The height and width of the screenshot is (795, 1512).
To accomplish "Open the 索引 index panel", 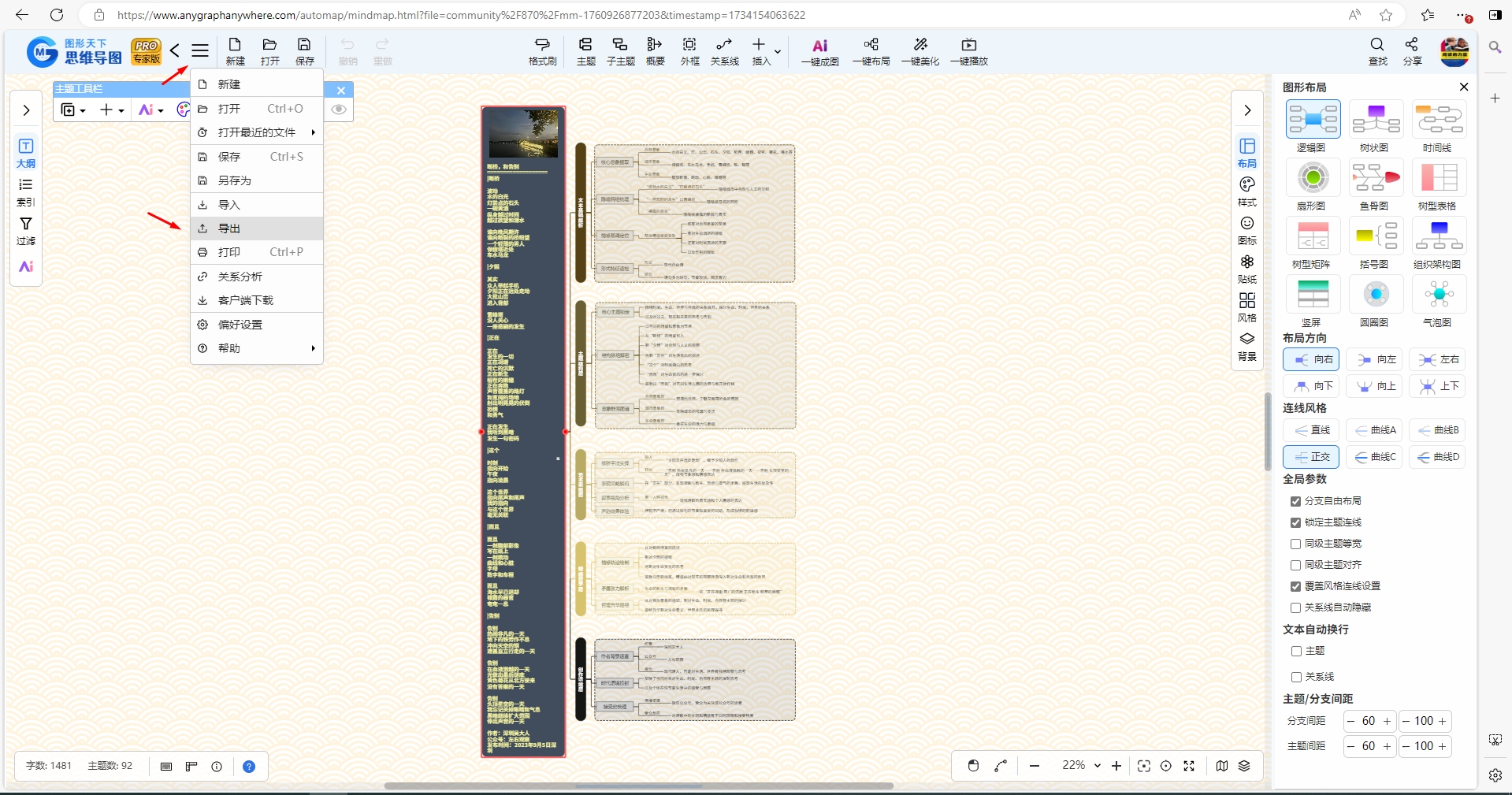I will point(26,192).
